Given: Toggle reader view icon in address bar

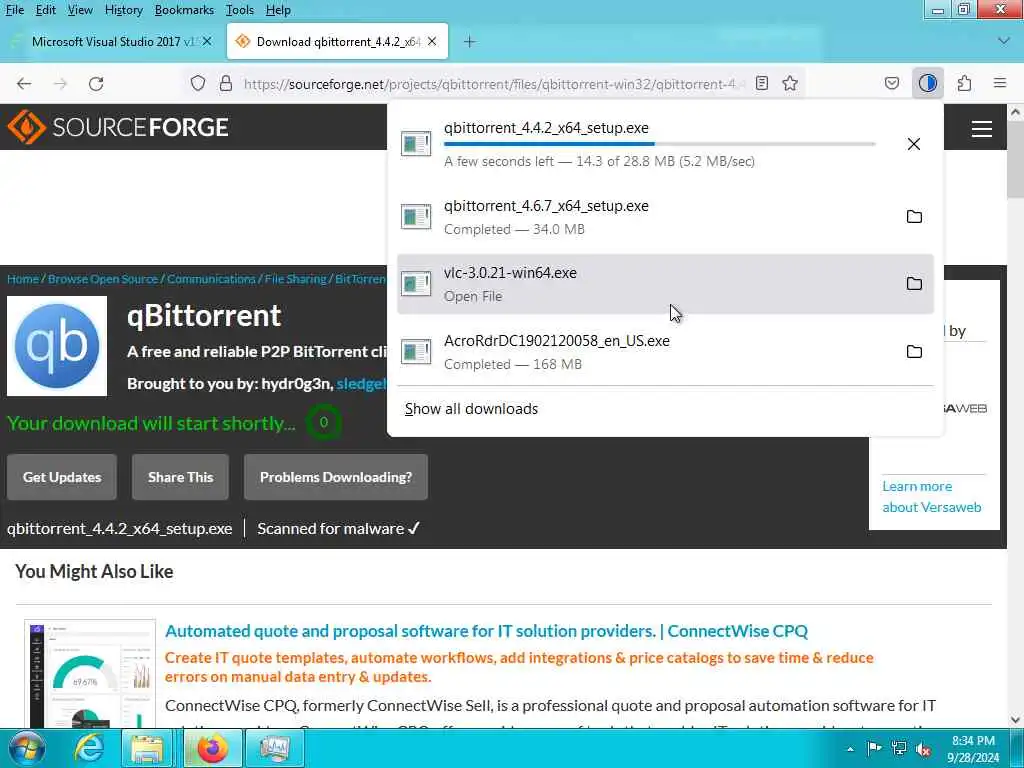Looking at the screenshot, I should [761, 84].
